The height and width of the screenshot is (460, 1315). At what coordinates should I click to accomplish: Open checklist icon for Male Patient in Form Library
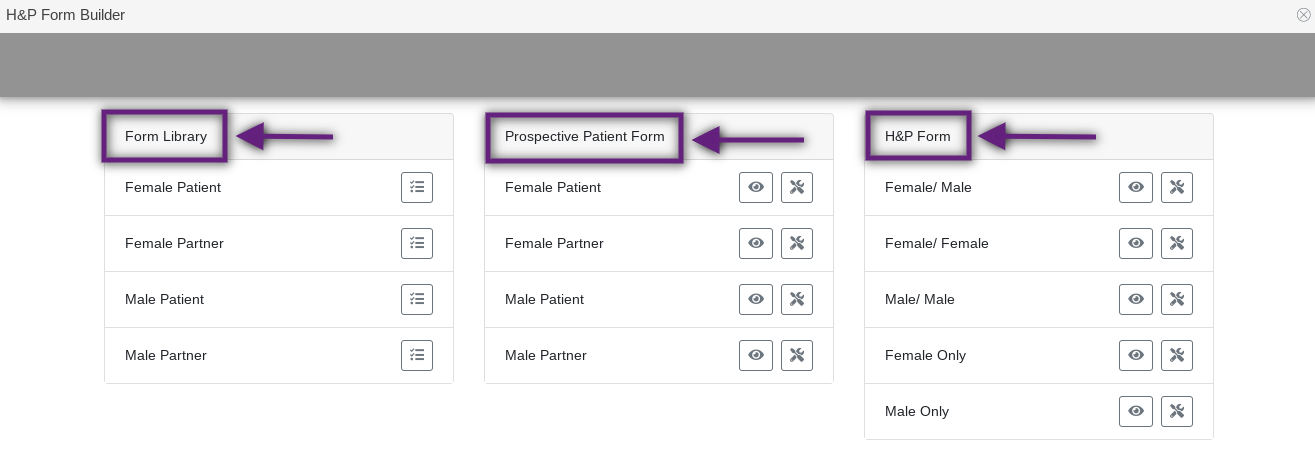[x=417, y=299]
